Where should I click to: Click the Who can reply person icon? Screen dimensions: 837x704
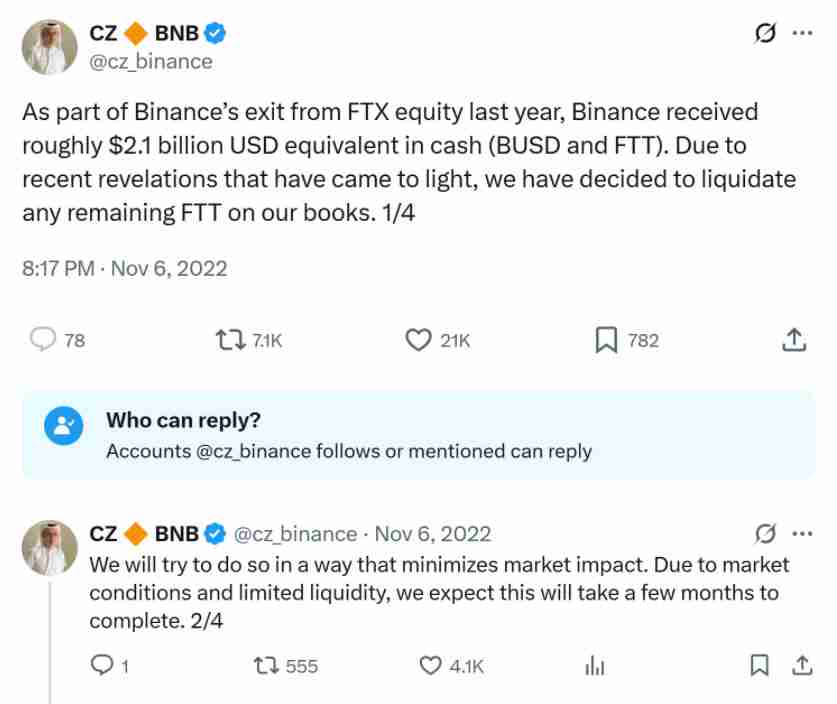[x=62, y=425]
